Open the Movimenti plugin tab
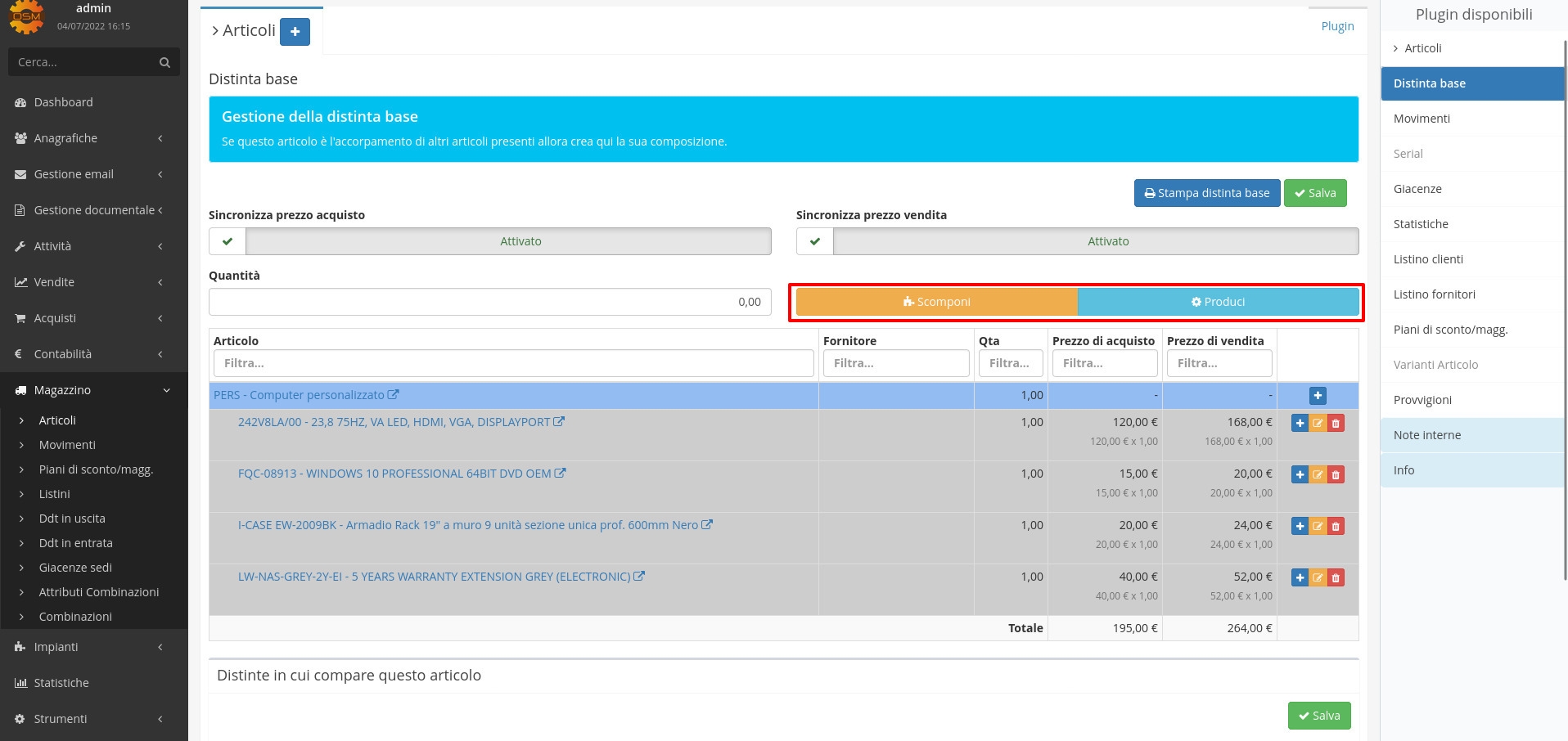1568x741 pixels. [1422, 119]
